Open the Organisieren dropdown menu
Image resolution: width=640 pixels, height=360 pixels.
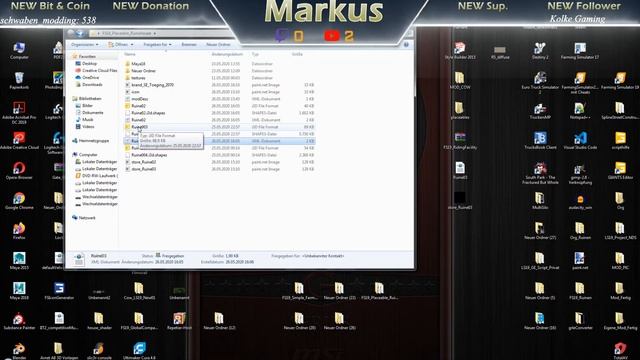[84, 44]
